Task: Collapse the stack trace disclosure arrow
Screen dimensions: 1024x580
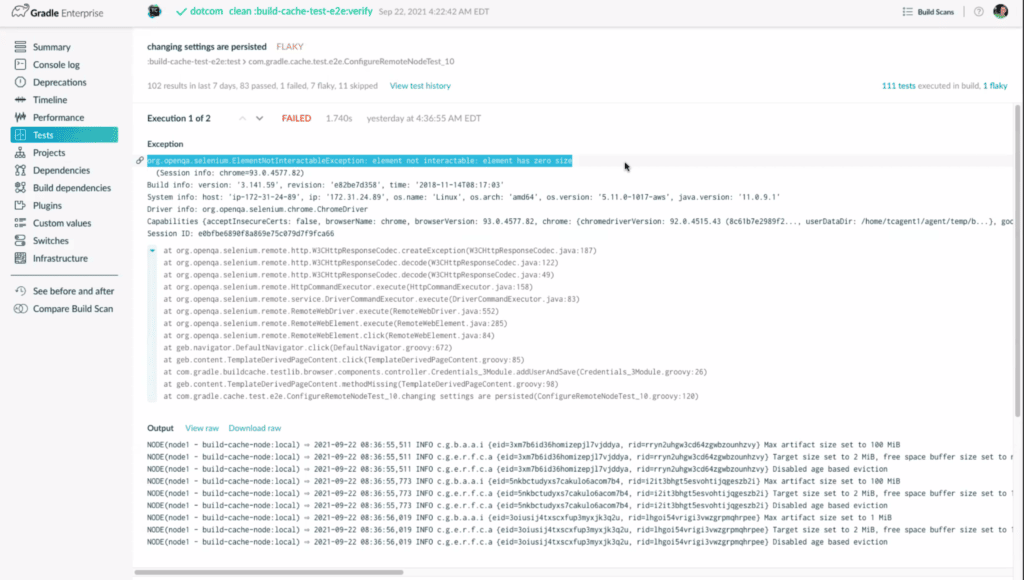Action: tap(152, 251)
